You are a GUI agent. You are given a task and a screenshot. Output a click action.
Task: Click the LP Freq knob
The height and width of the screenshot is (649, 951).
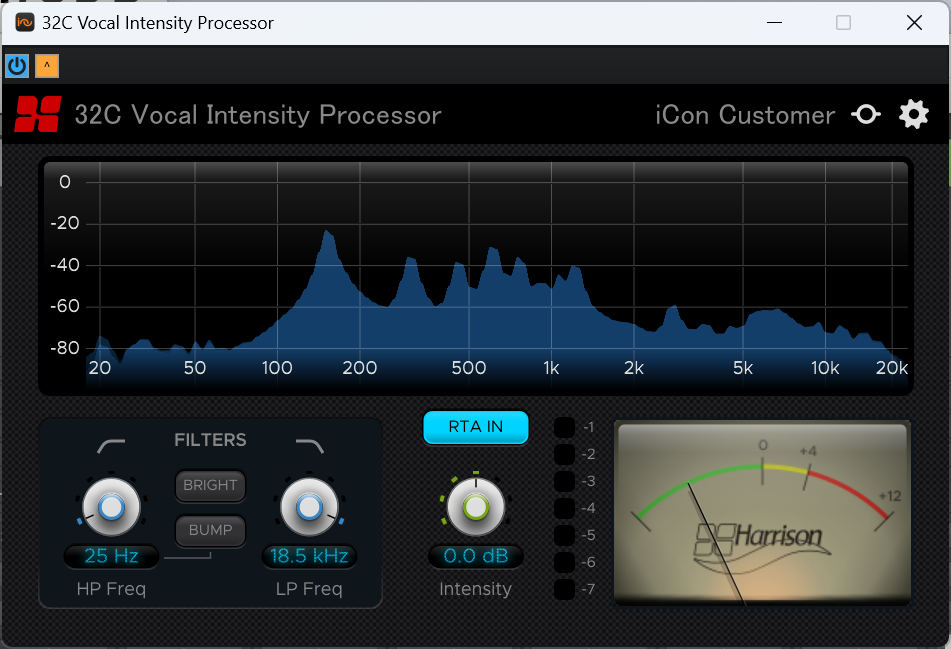(x=309, y=506)
